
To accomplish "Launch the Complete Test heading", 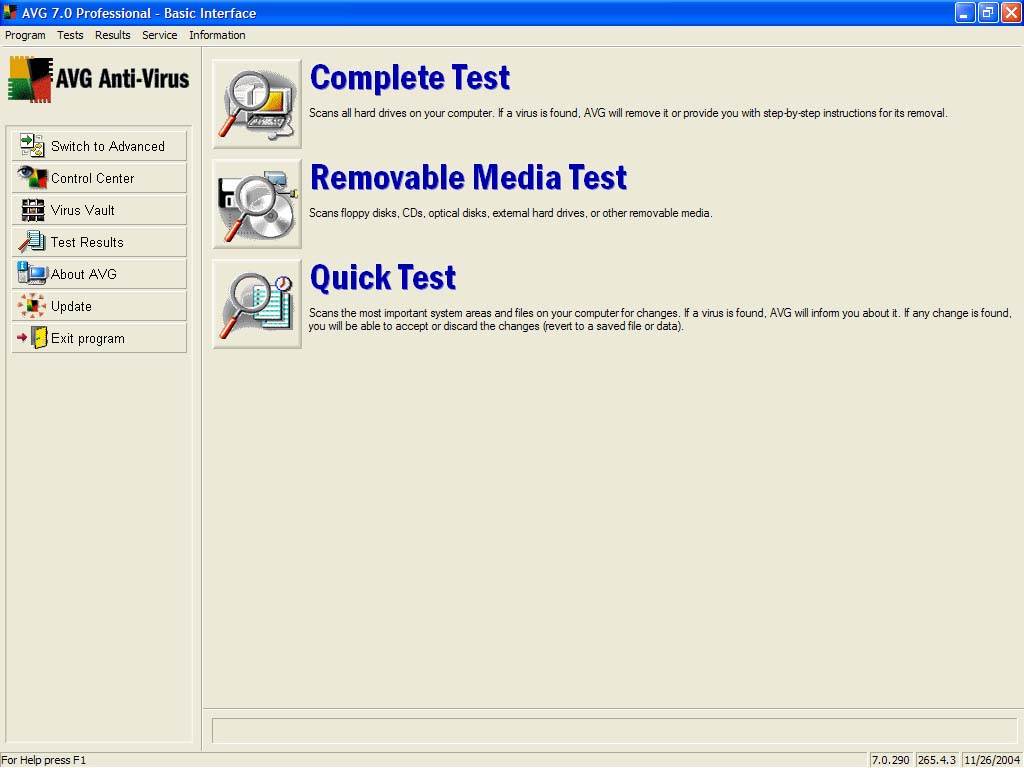I will click(x=410, y=78).
